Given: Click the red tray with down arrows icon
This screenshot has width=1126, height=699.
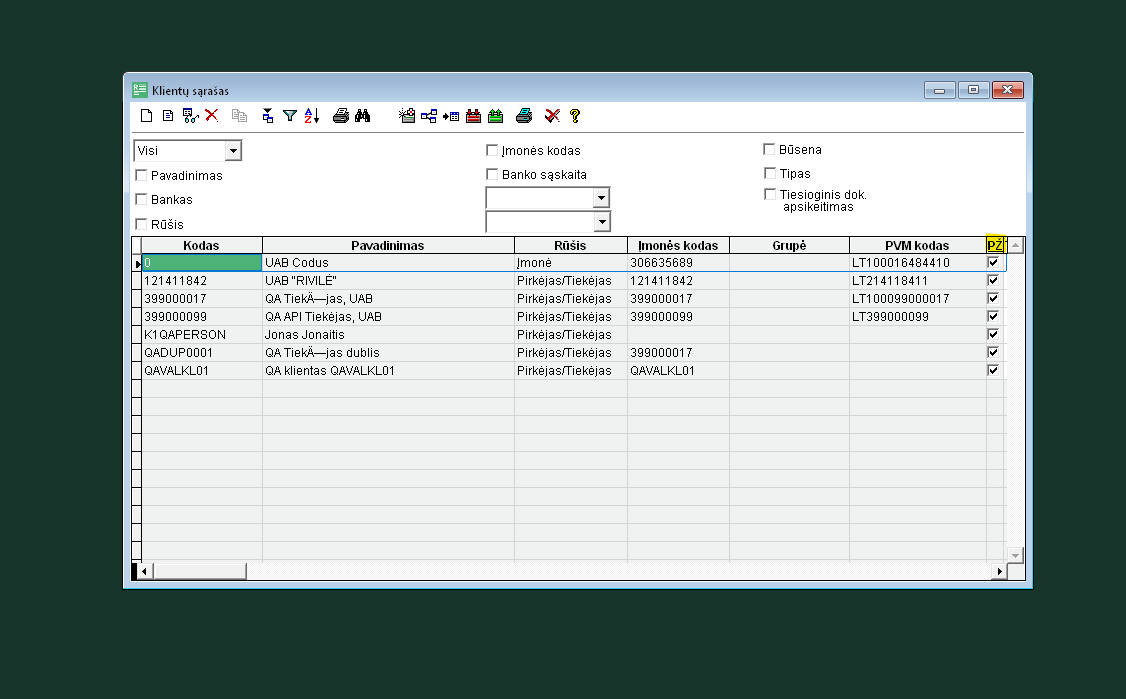Looking at the screenshot, I should click(x=473, y=116).
